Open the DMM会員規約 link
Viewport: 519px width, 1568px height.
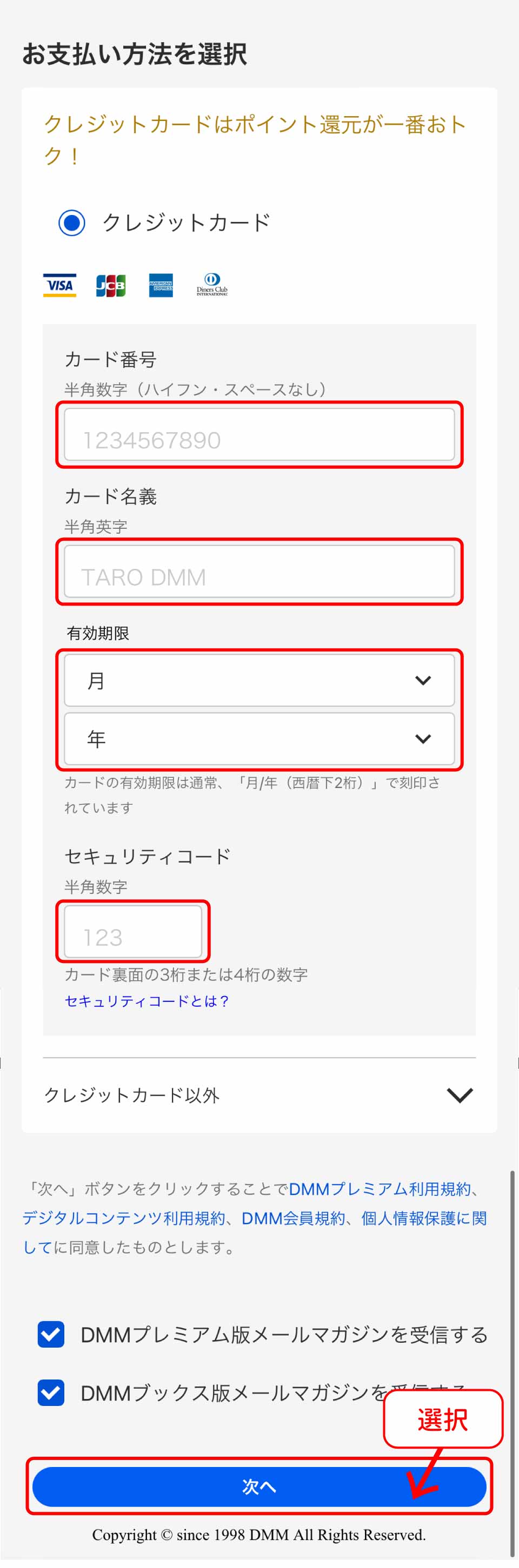tap(293, 1218)
